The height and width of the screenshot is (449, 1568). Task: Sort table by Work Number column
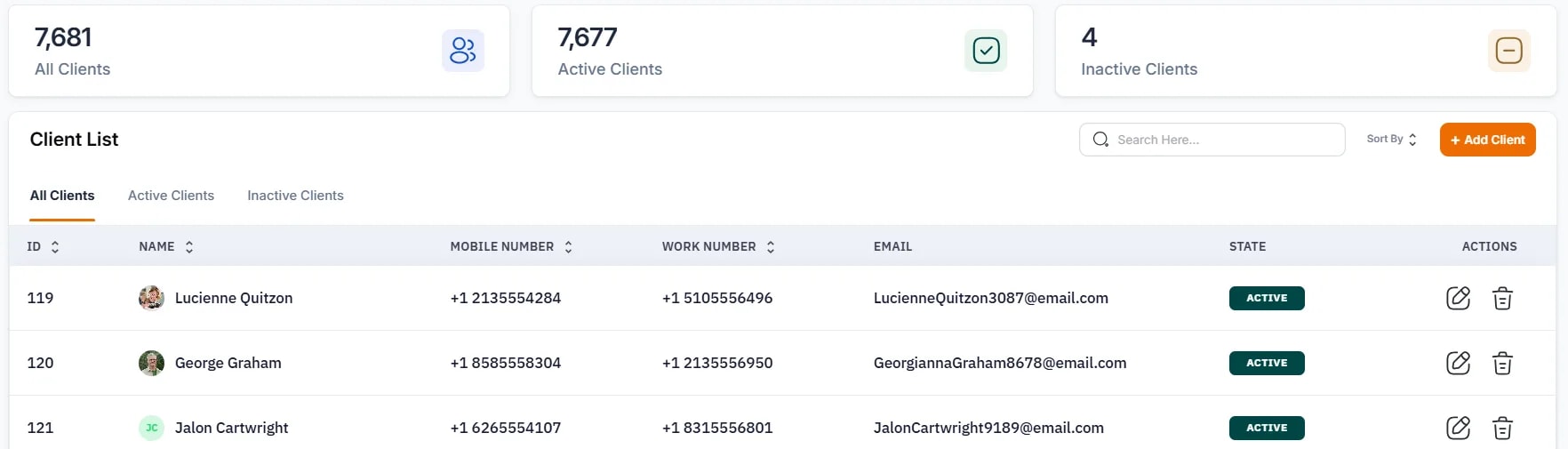pyautogui.click(x=771, y=247)
